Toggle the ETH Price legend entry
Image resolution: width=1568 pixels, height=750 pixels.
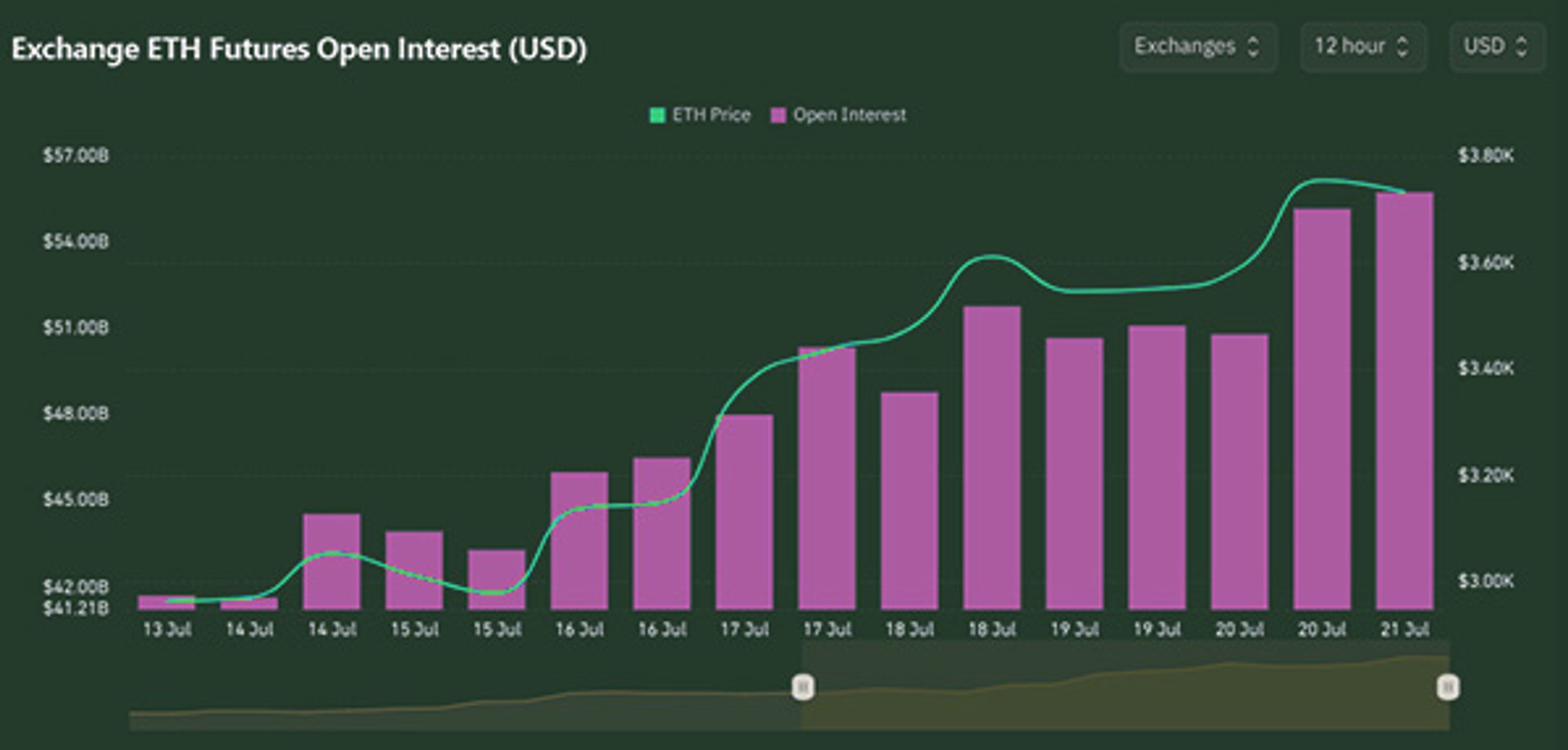700,115
